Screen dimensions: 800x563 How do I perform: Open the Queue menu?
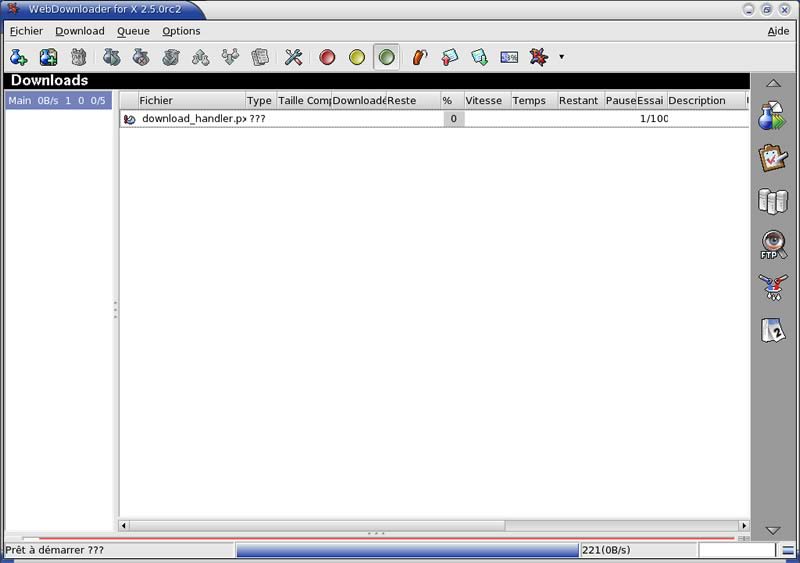tap(133, 31)
